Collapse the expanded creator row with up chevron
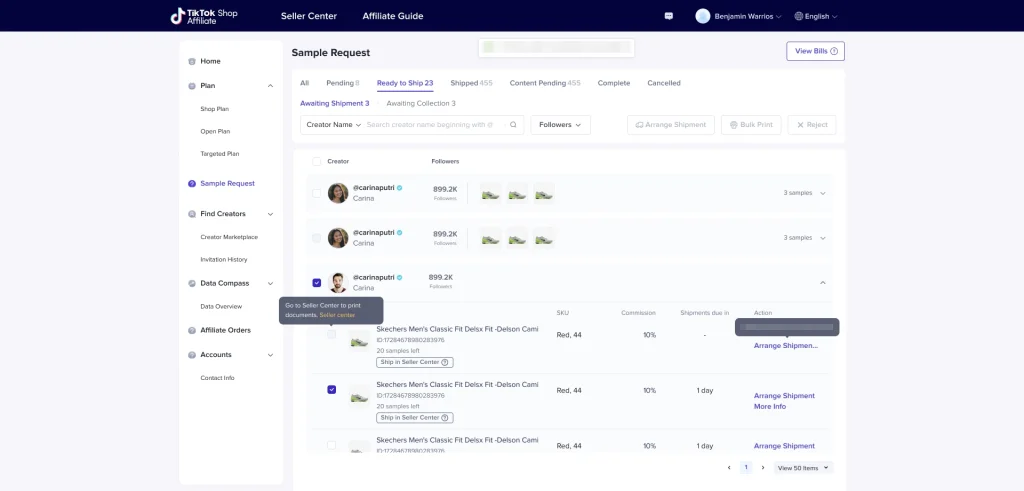The height and width of the screenshot is (491, 1024). click(x=823, y=283)
